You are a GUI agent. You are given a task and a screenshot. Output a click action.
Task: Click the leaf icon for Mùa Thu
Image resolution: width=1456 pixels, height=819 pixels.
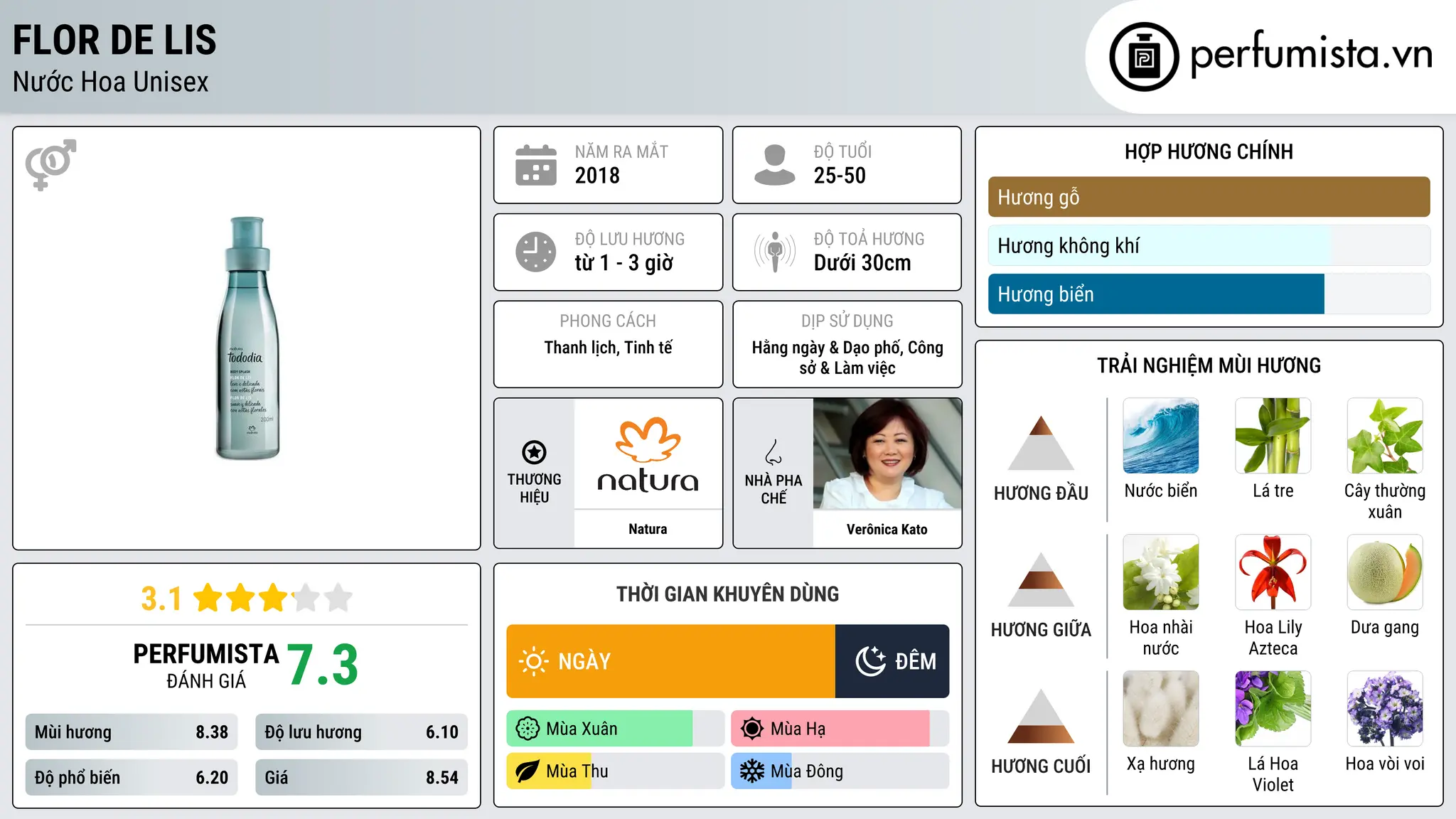(x=528, y=771)
